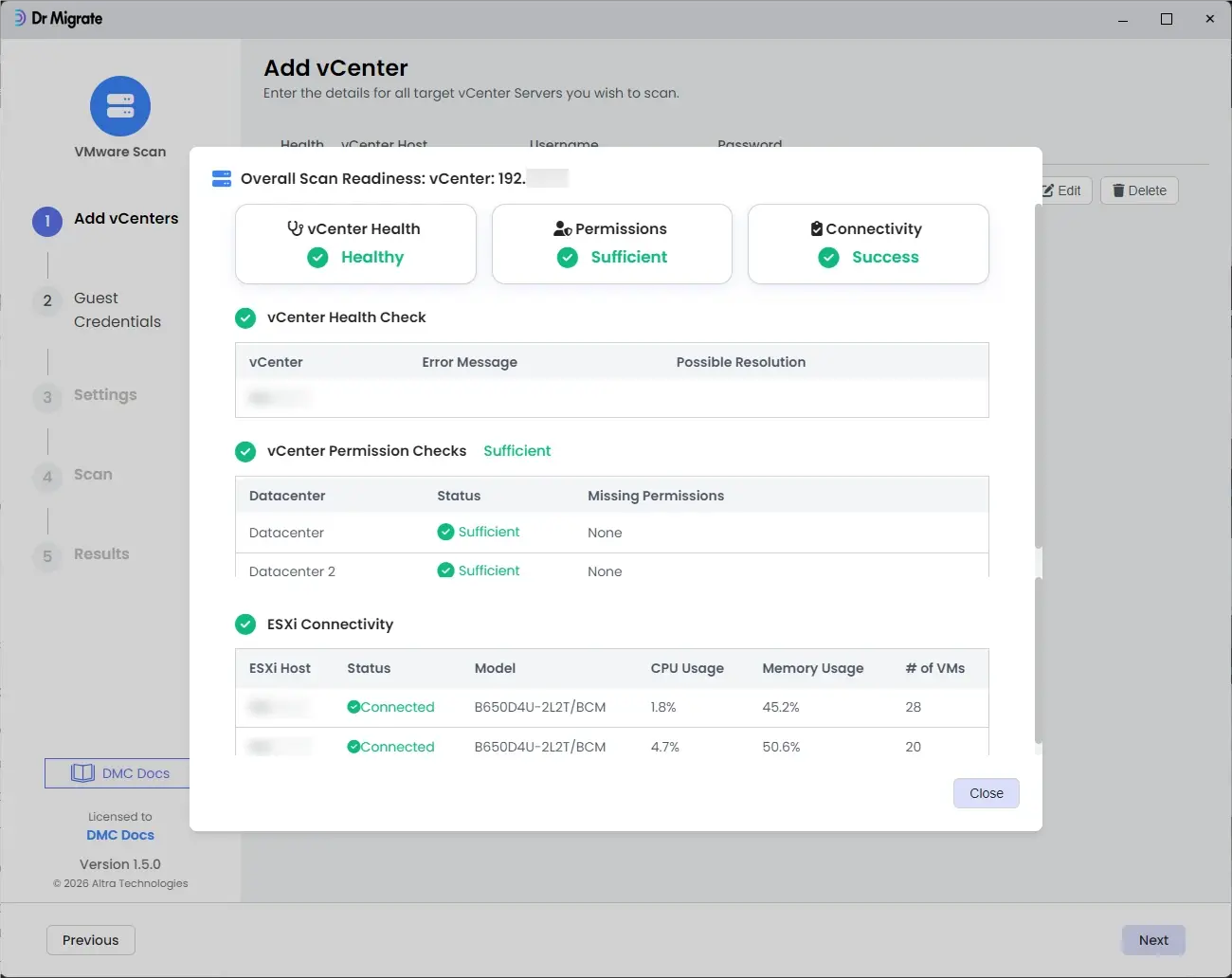Viewport: 1232px width, 978px height.
Task: Click the vCenter Health Check checkmark icon
Action: pos(245,318)
